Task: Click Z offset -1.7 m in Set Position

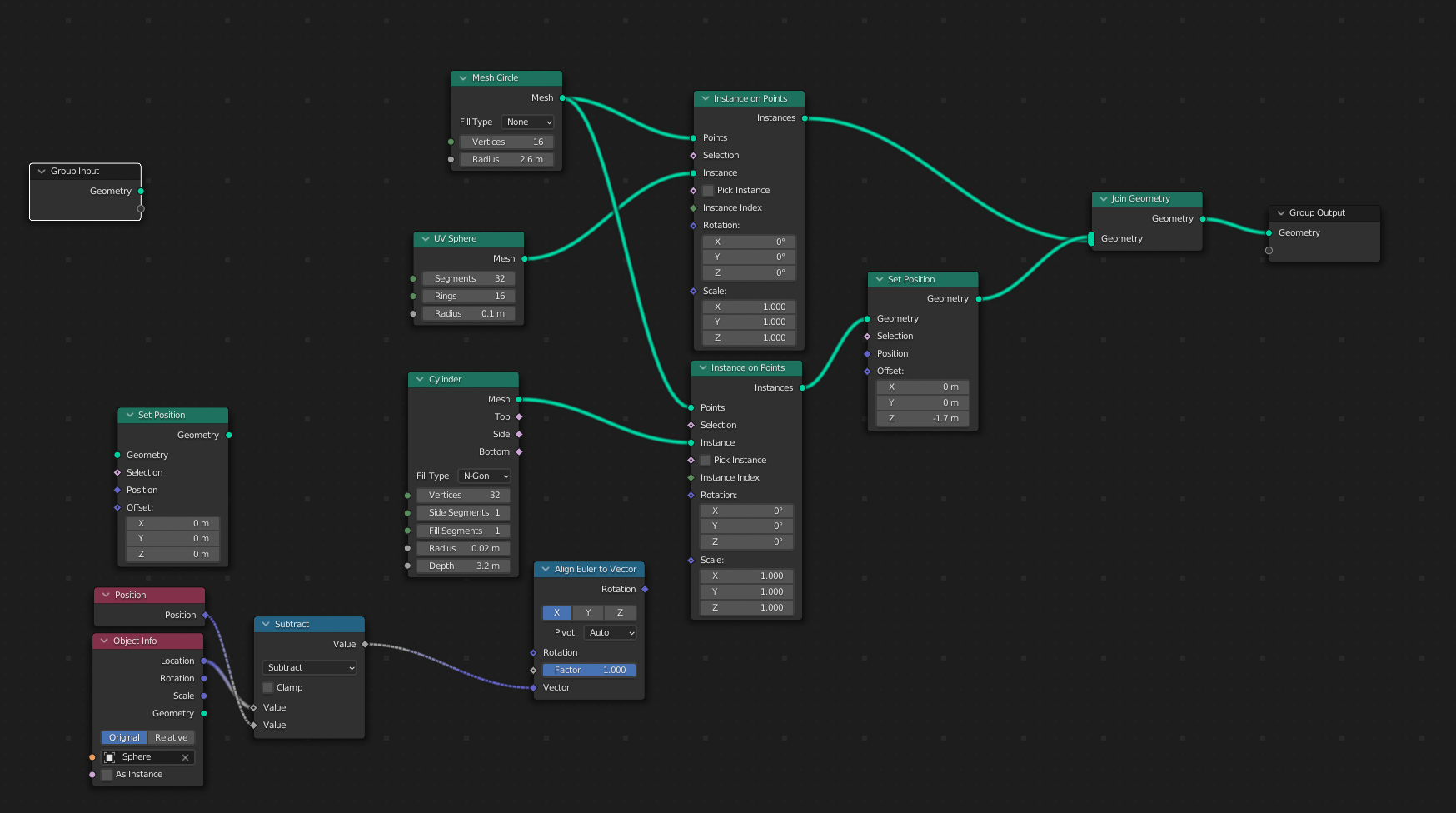Action: pyautogui.click(x=923, y=419)
